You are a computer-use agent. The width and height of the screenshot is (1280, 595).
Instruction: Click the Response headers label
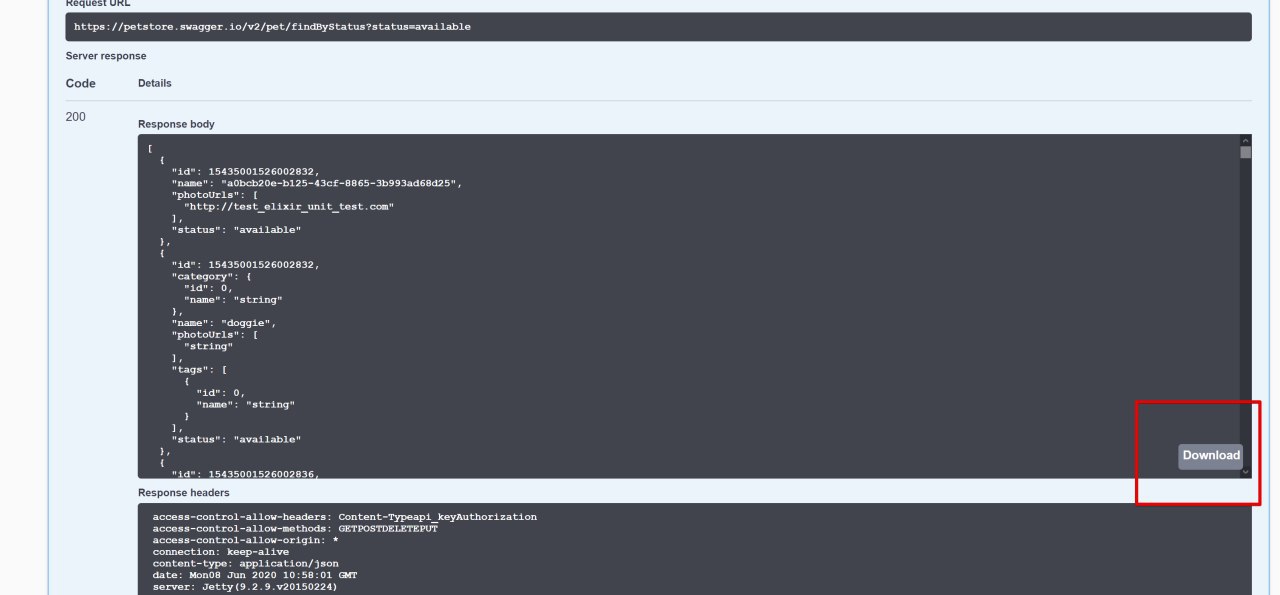tap(184, 493)
